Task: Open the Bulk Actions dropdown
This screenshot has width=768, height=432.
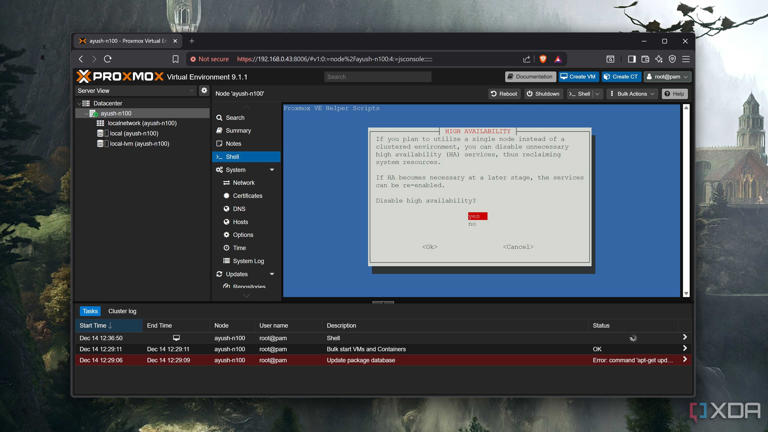Action: 632,94
